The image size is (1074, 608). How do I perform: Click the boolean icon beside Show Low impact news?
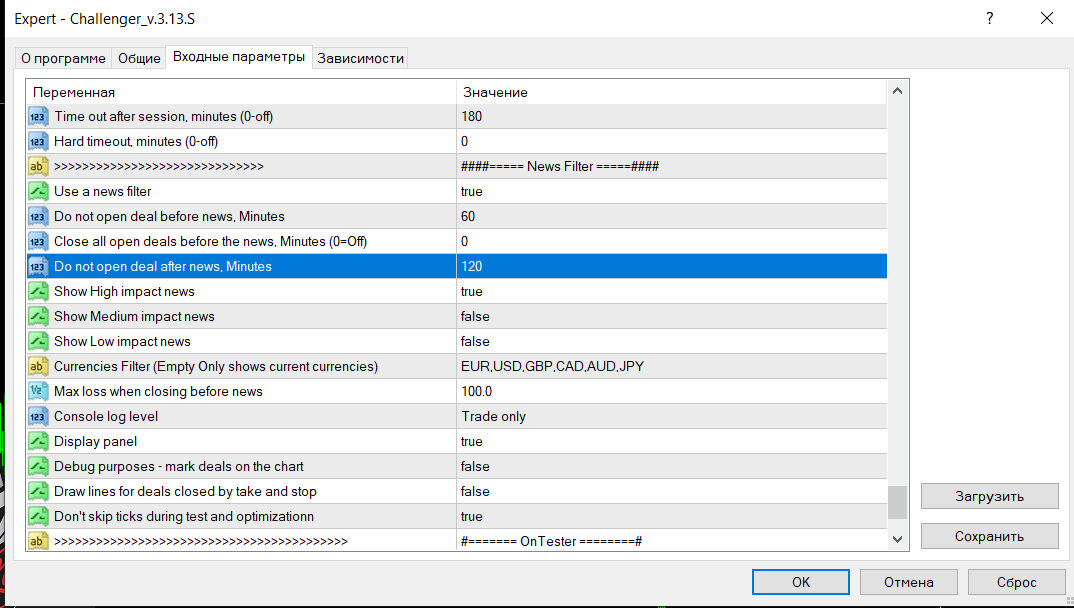[38, 341]
